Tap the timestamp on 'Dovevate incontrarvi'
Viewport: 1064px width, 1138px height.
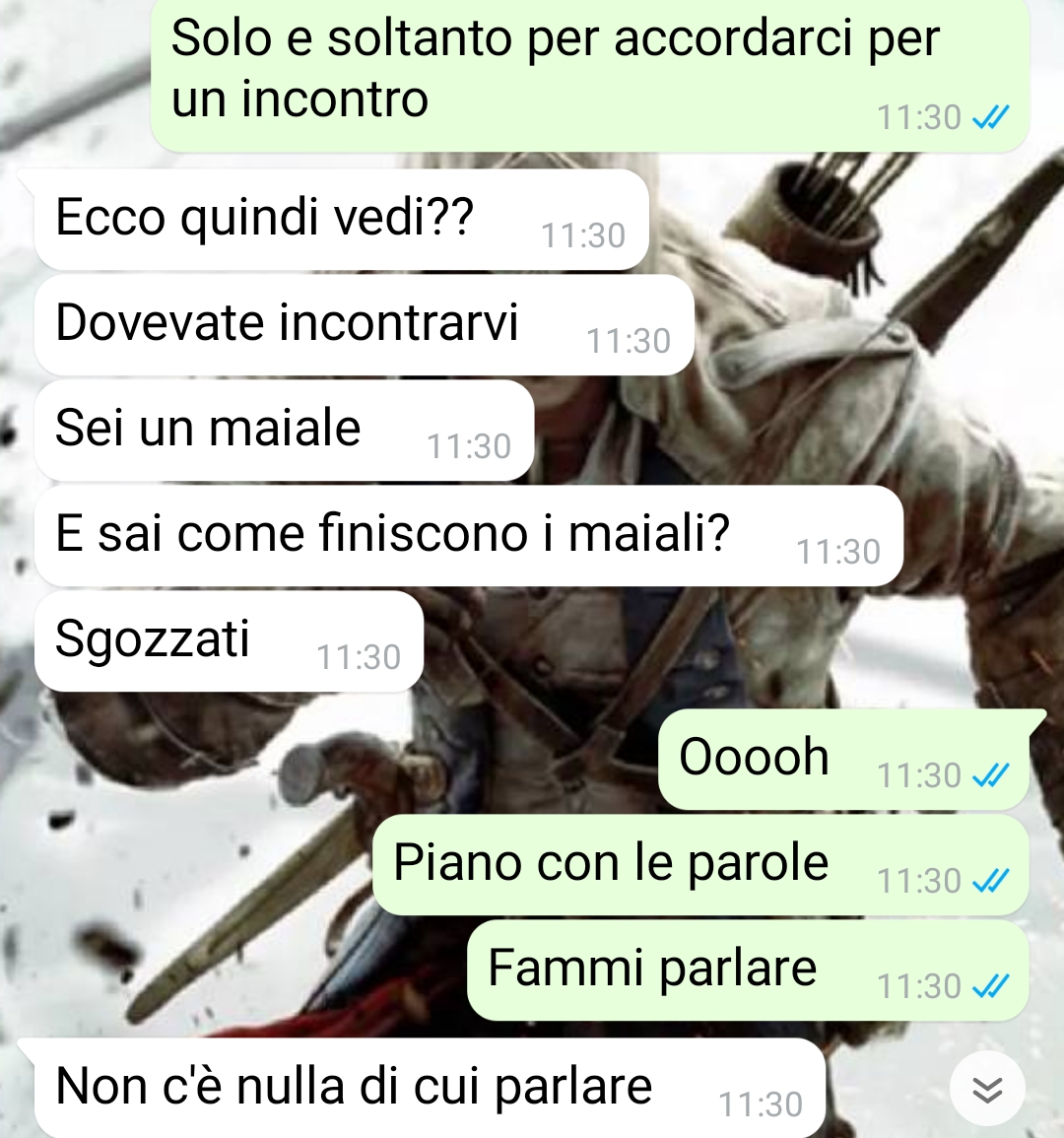tap(629, 341)
